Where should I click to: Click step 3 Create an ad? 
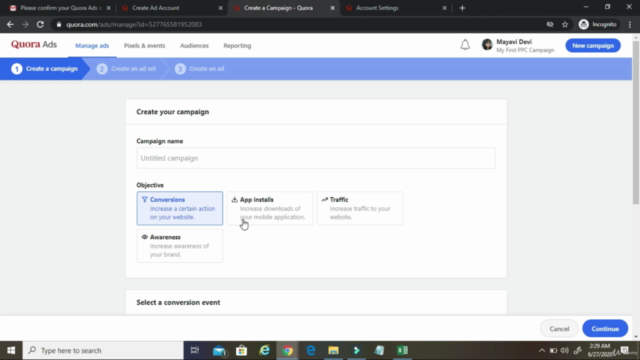coord(200,69)
